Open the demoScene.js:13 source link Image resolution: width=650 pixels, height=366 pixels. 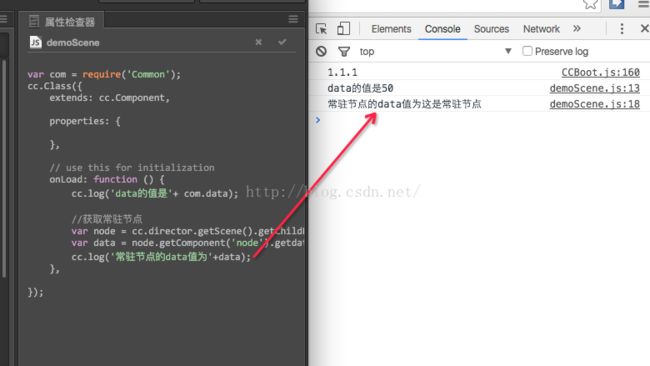coord(594,88)
